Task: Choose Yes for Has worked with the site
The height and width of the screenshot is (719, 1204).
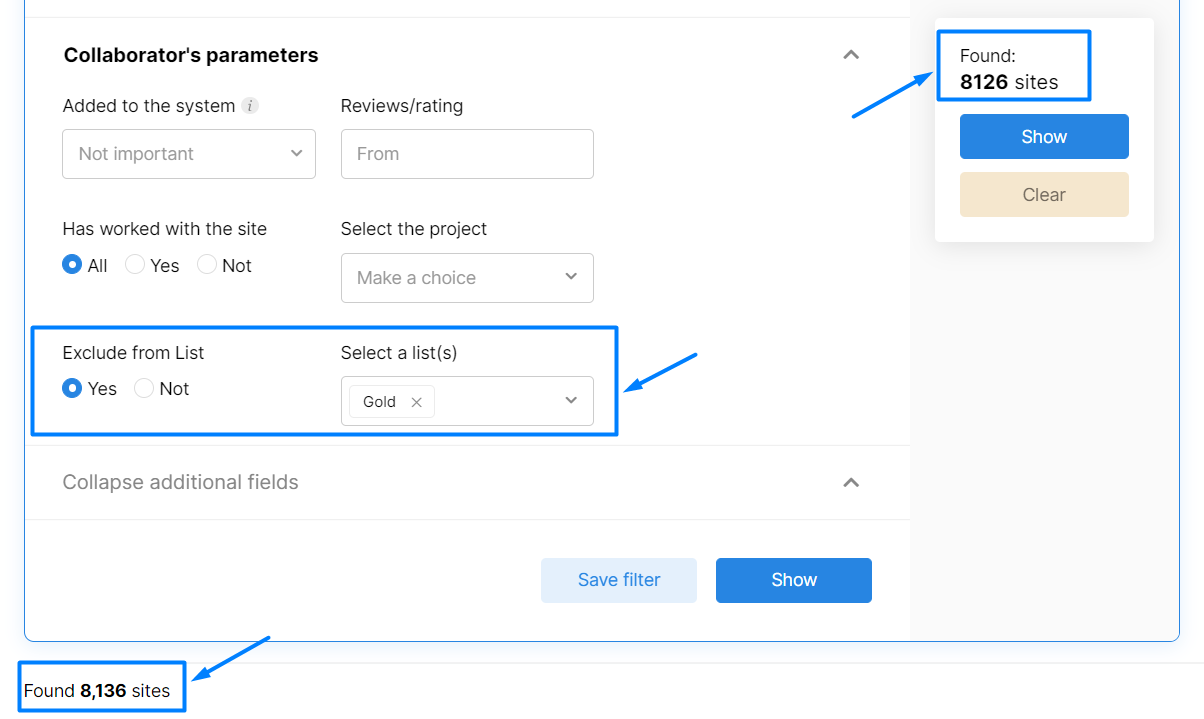Action: 135,265
